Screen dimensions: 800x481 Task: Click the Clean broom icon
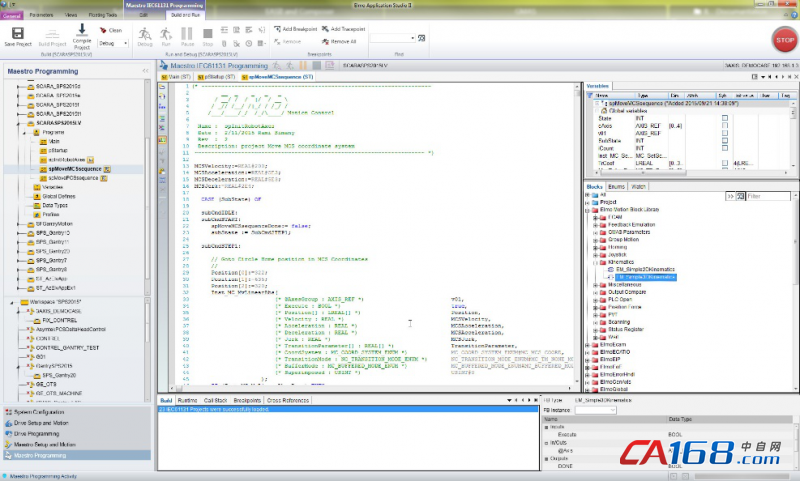(x=103, y=30)
